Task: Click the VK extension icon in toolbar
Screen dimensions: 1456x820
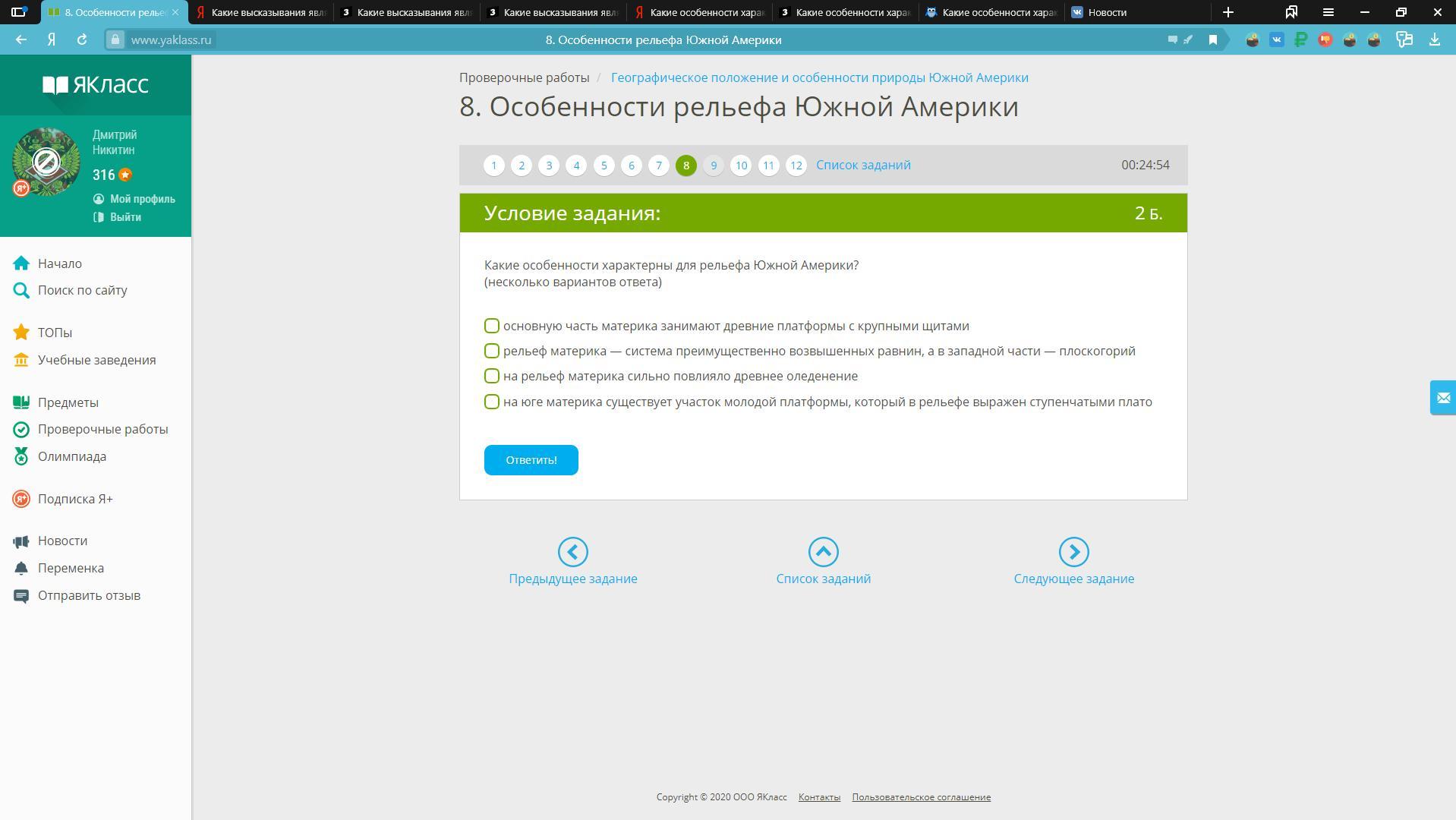Action: click(1277, 40)
